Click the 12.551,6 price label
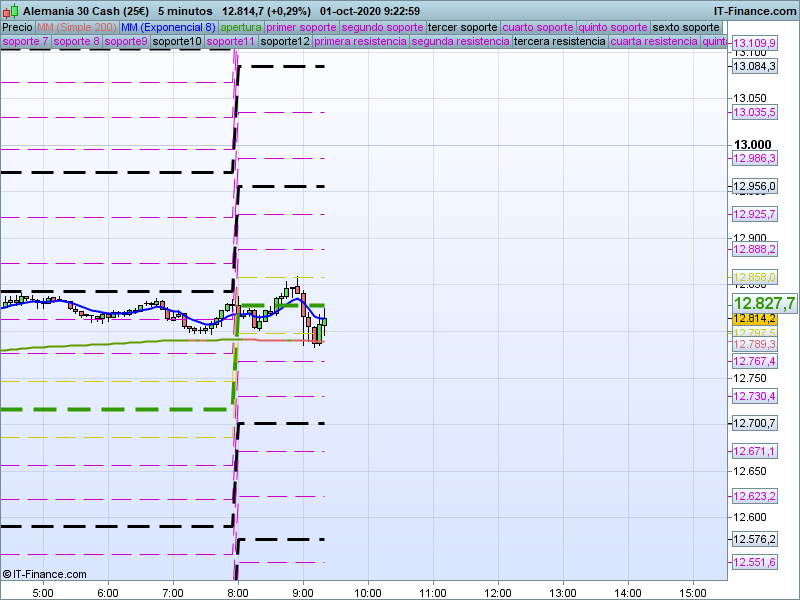 click(x=755, y=563)
